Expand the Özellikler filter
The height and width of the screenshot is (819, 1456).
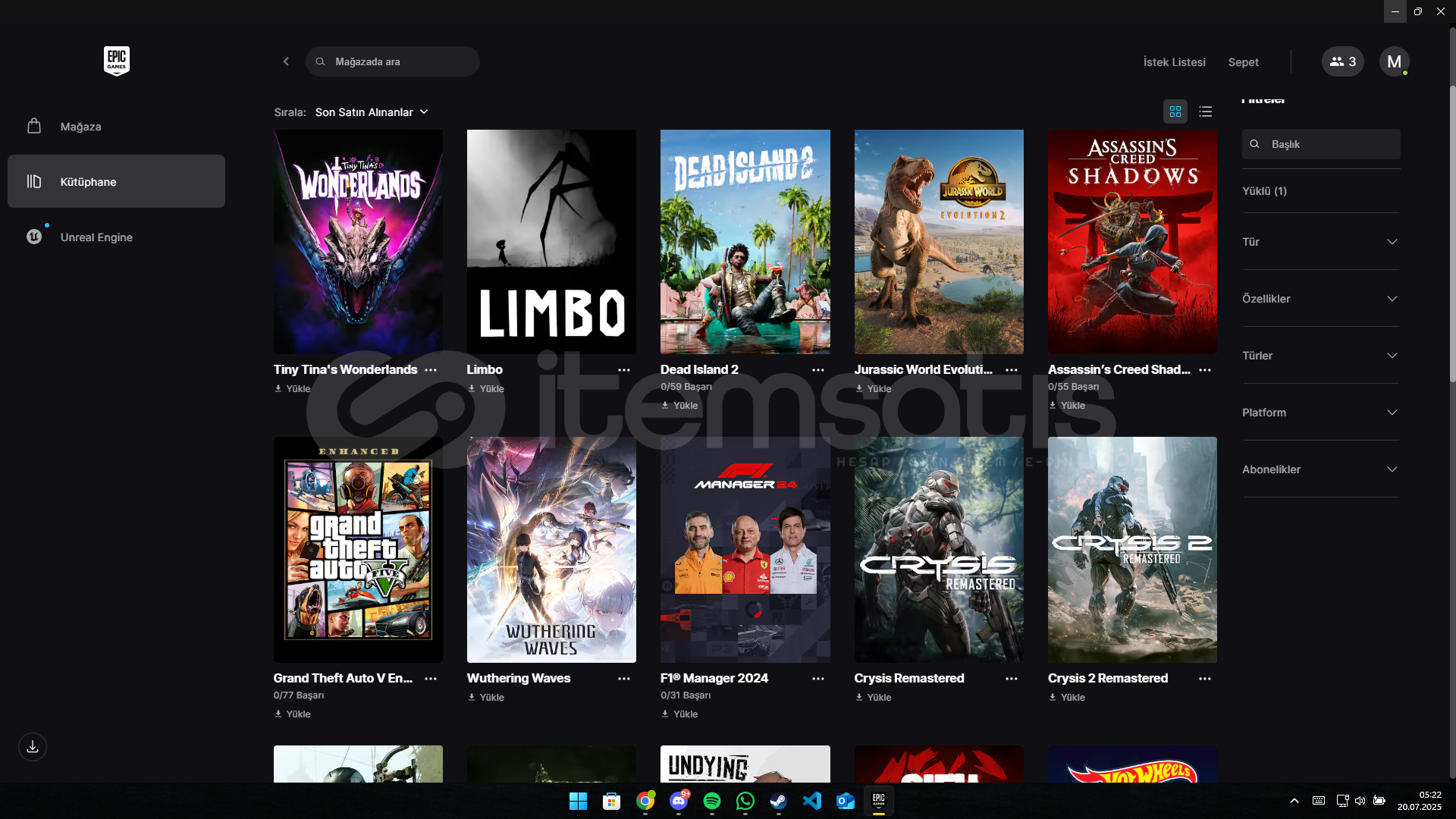coord(1320,299)
